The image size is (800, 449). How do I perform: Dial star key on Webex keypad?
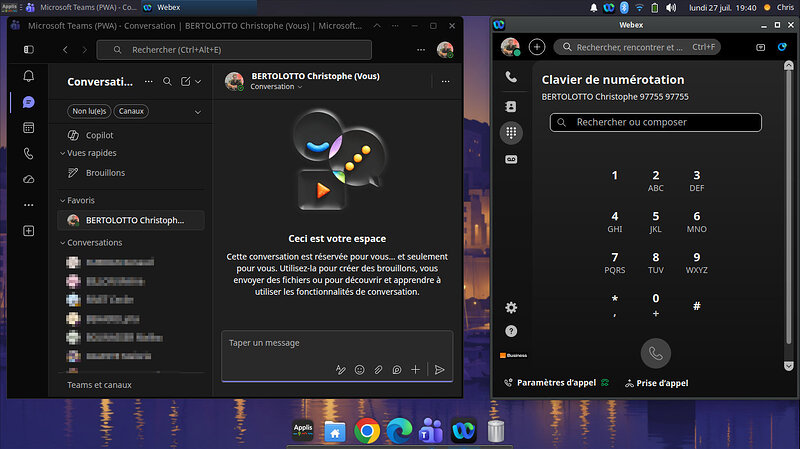(x=615, y=305)
